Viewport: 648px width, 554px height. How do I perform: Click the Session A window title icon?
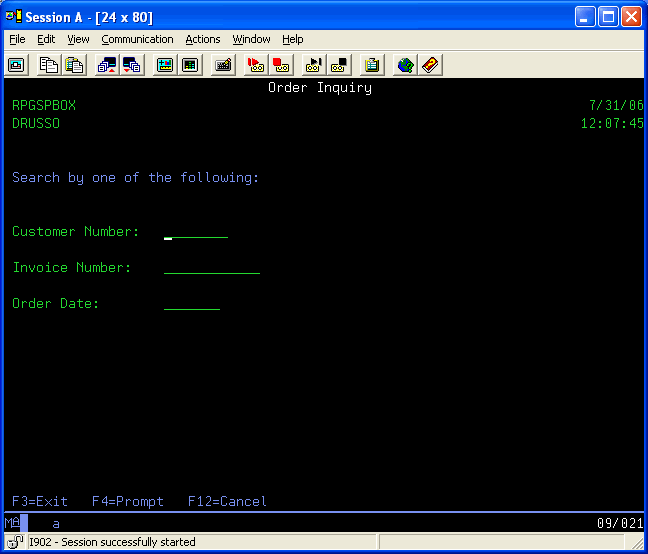click(x=13, y=17)
